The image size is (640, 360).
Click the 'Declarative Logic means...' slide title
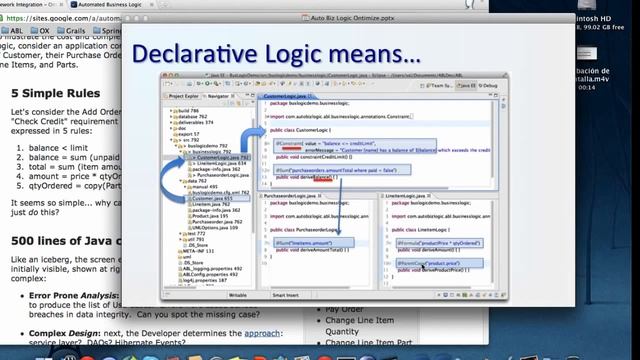click(x=276, y=53)
